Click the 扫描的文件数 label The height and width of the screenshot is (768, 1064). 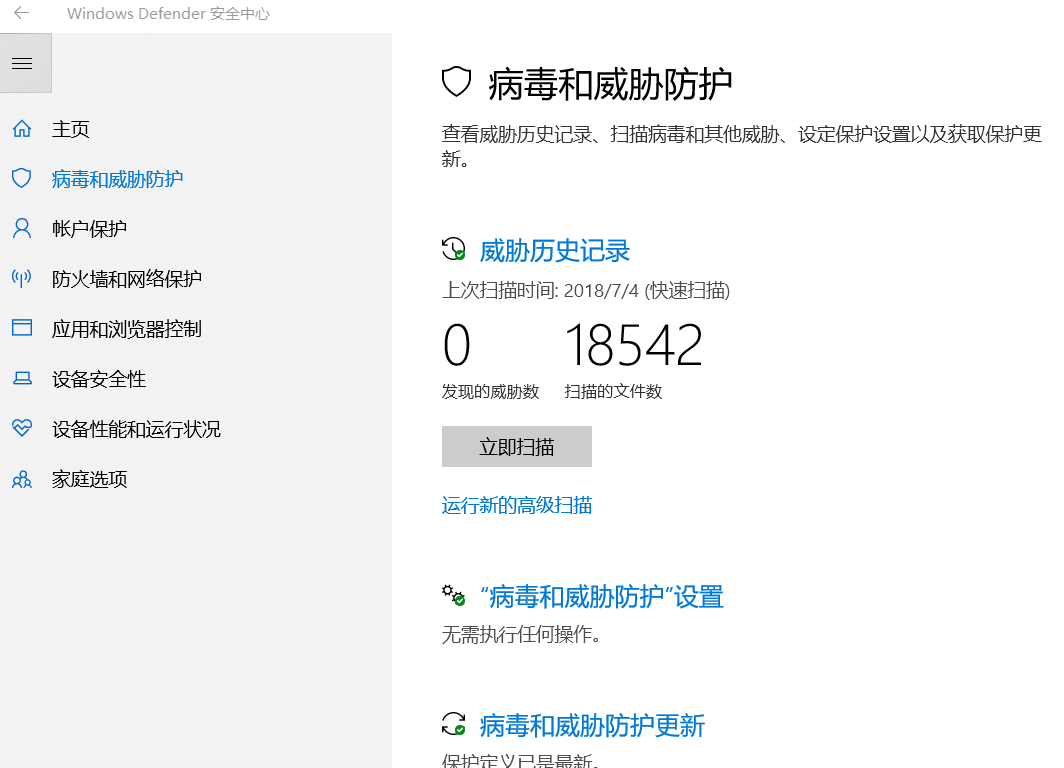[x=613, y=391]
